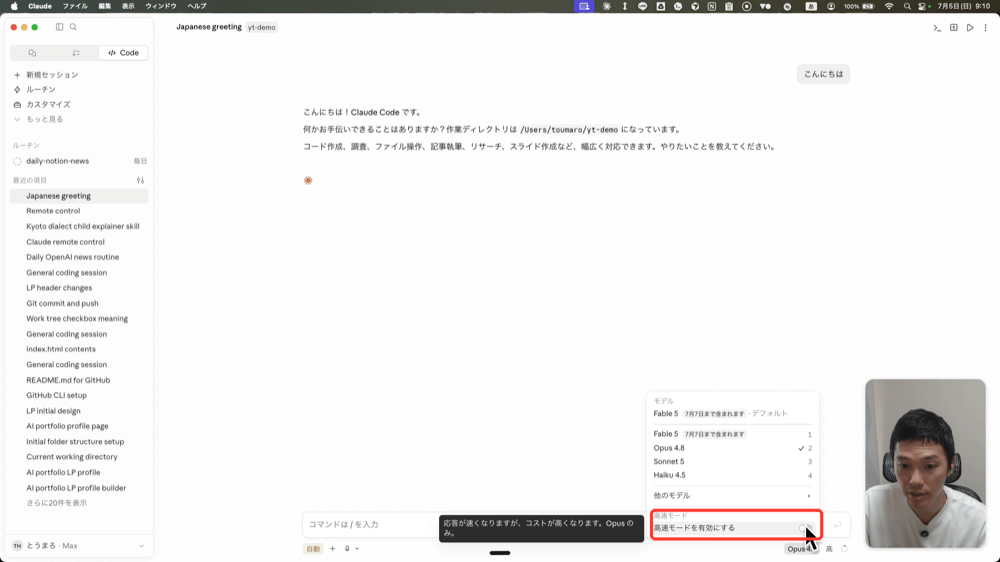Select the Code tab

[x=123, y=53]
